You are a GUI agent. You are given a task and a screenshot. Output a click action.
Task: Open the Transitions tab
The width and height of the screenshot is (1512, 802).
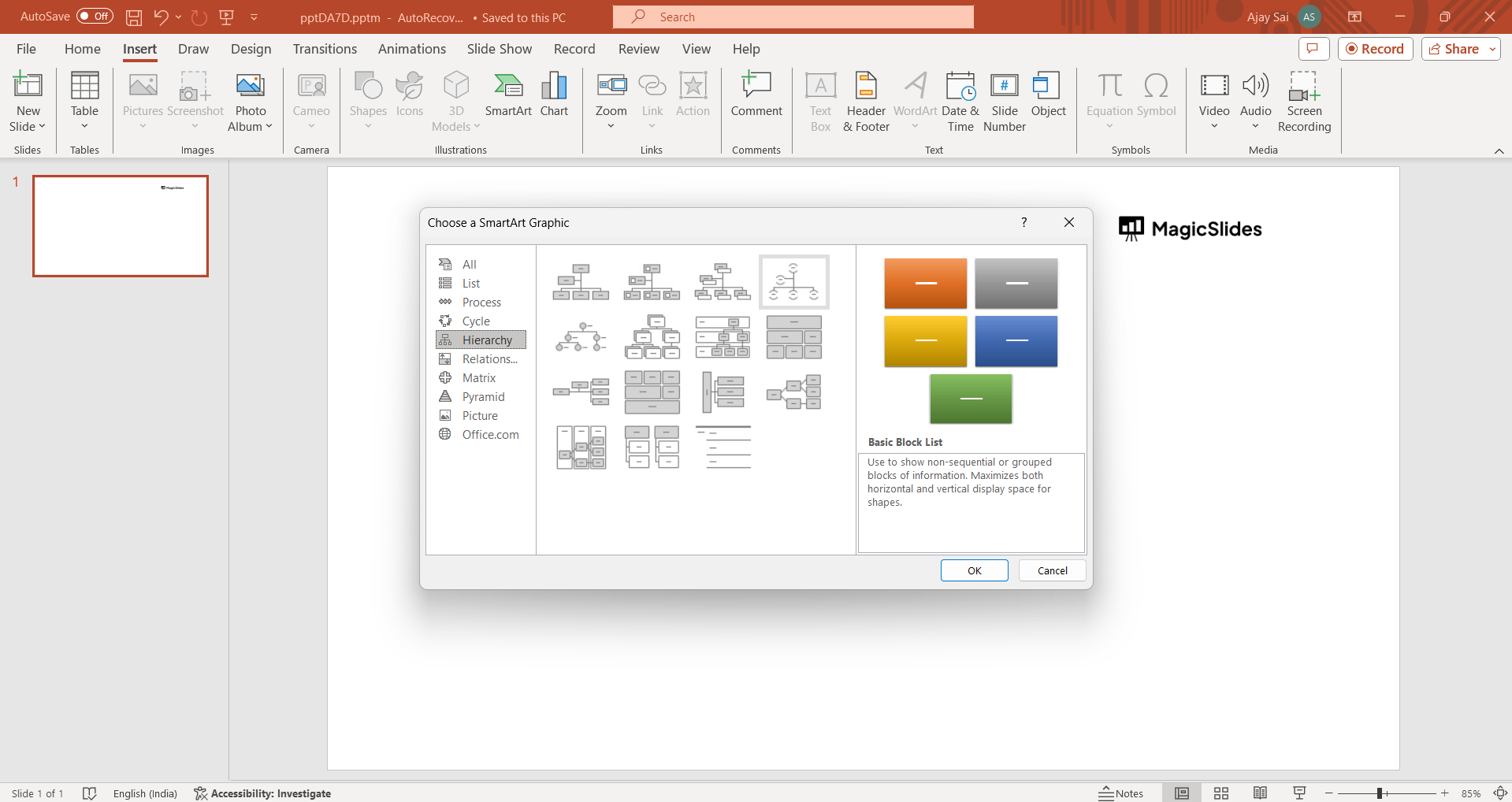click(325, 49)
